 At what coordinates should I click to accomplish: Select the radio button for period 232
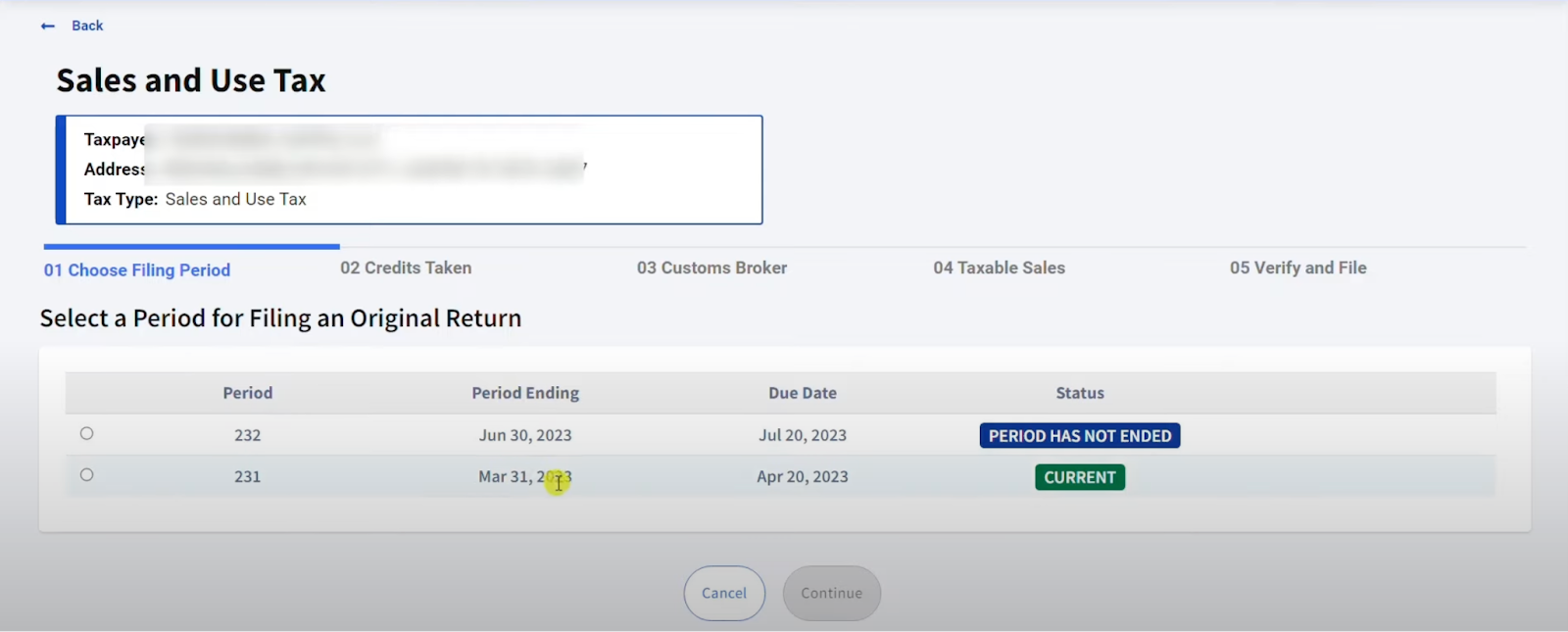pyautogui.click(x=86, y=433)
